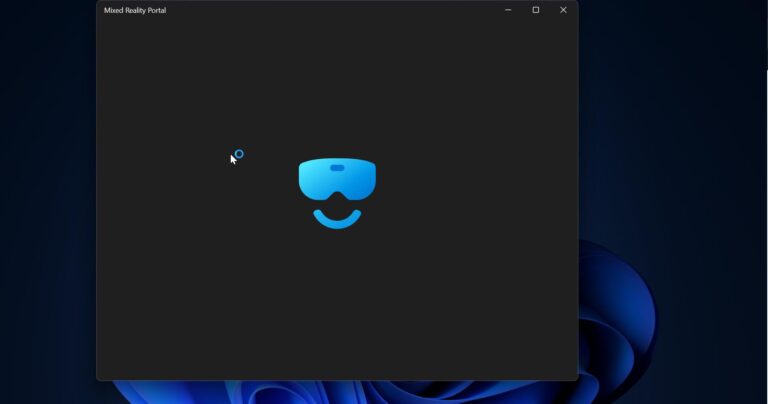
Task: Minimize the Mixed Reality Portal window
Action: 508,10
